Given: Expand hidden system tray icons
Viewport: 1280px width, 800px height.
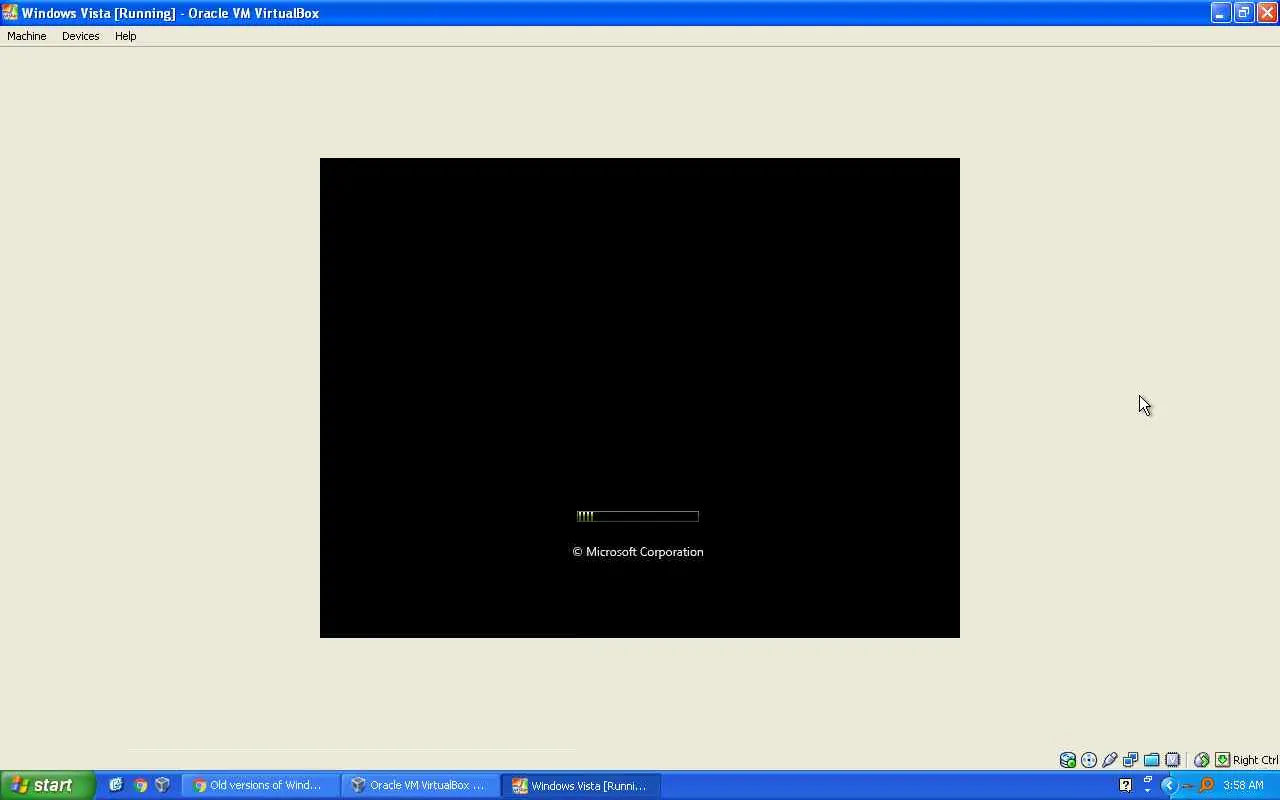Looking at the screenshot, I should pyautogui.click(x=1168, y=785).
